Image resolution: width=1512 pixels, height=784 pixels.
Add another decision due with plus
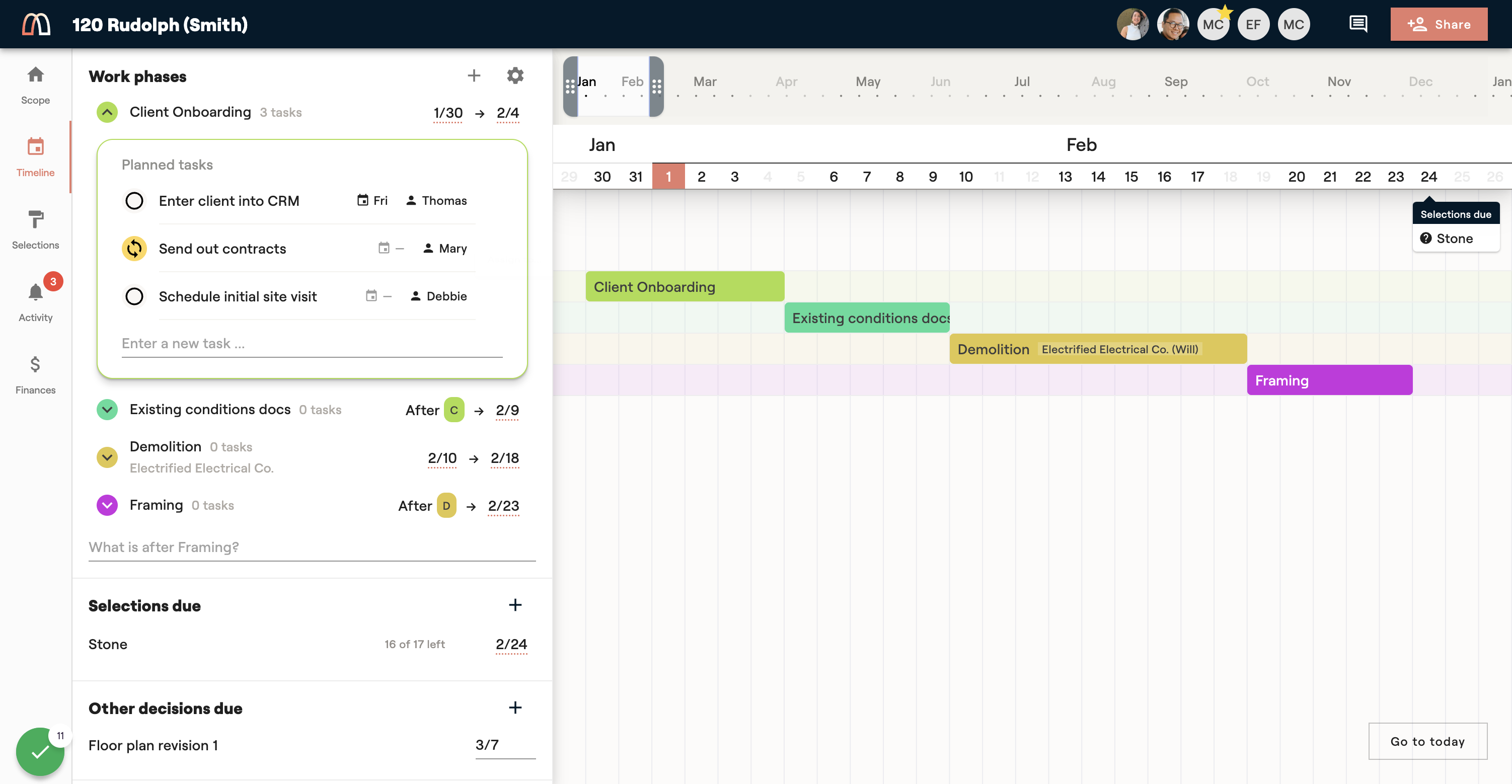515,708
